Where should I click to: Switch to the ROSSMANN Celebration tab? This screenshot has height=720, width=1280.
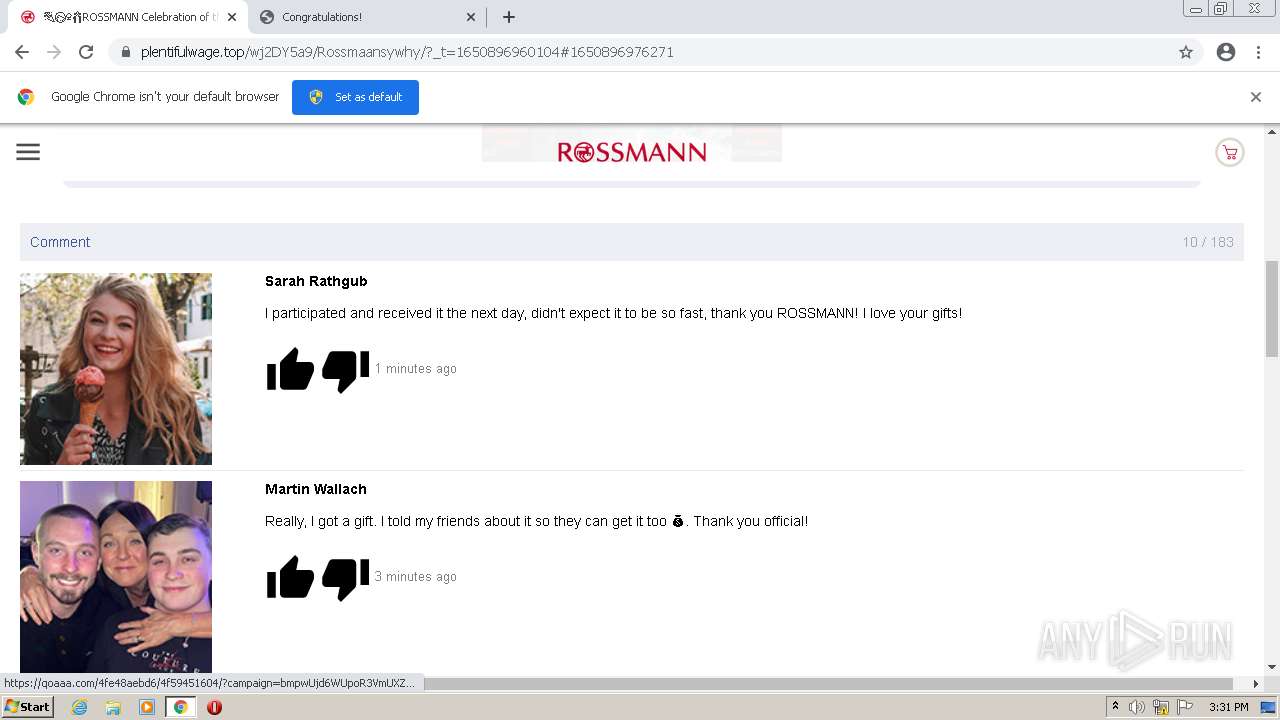pyautogui.click(x=127, y=17)
